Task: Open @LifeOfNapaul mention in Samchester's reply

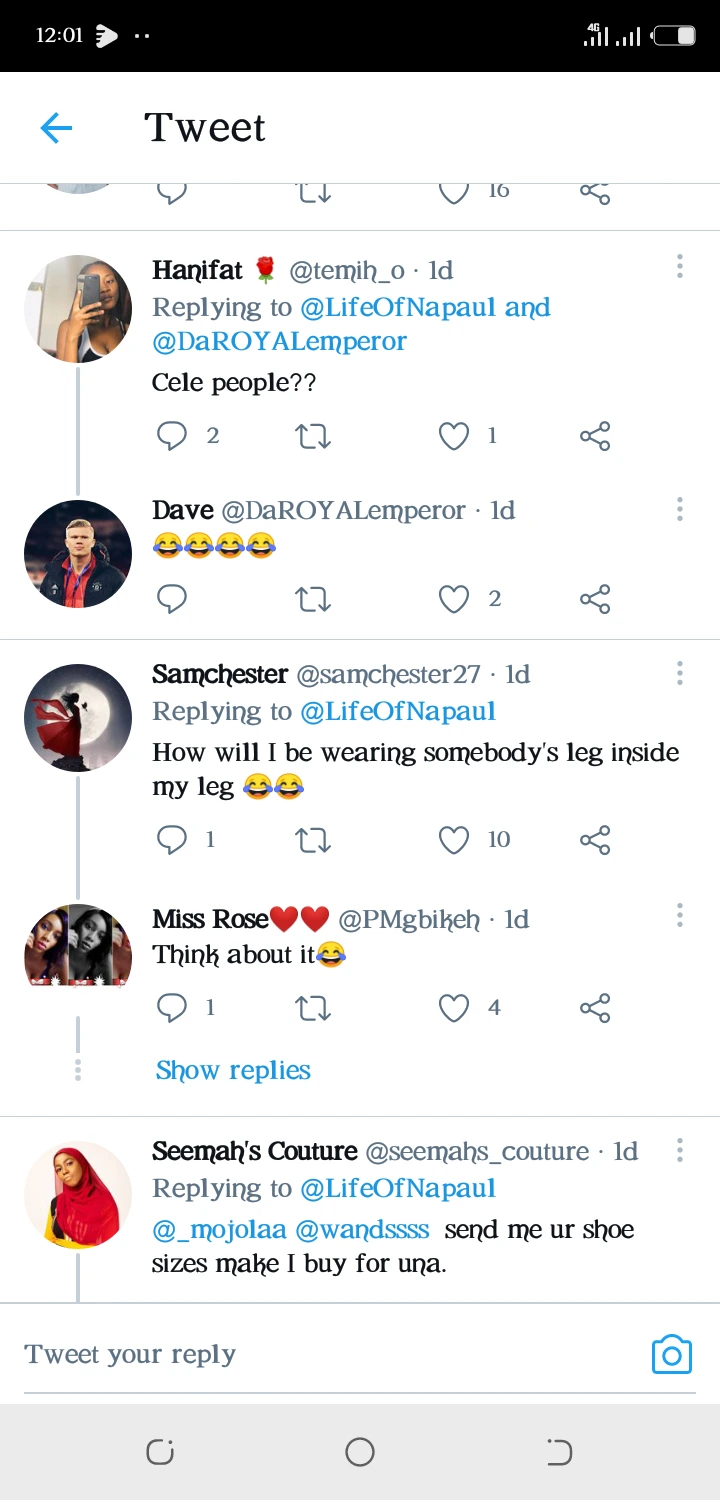Action: pos(398,712)
